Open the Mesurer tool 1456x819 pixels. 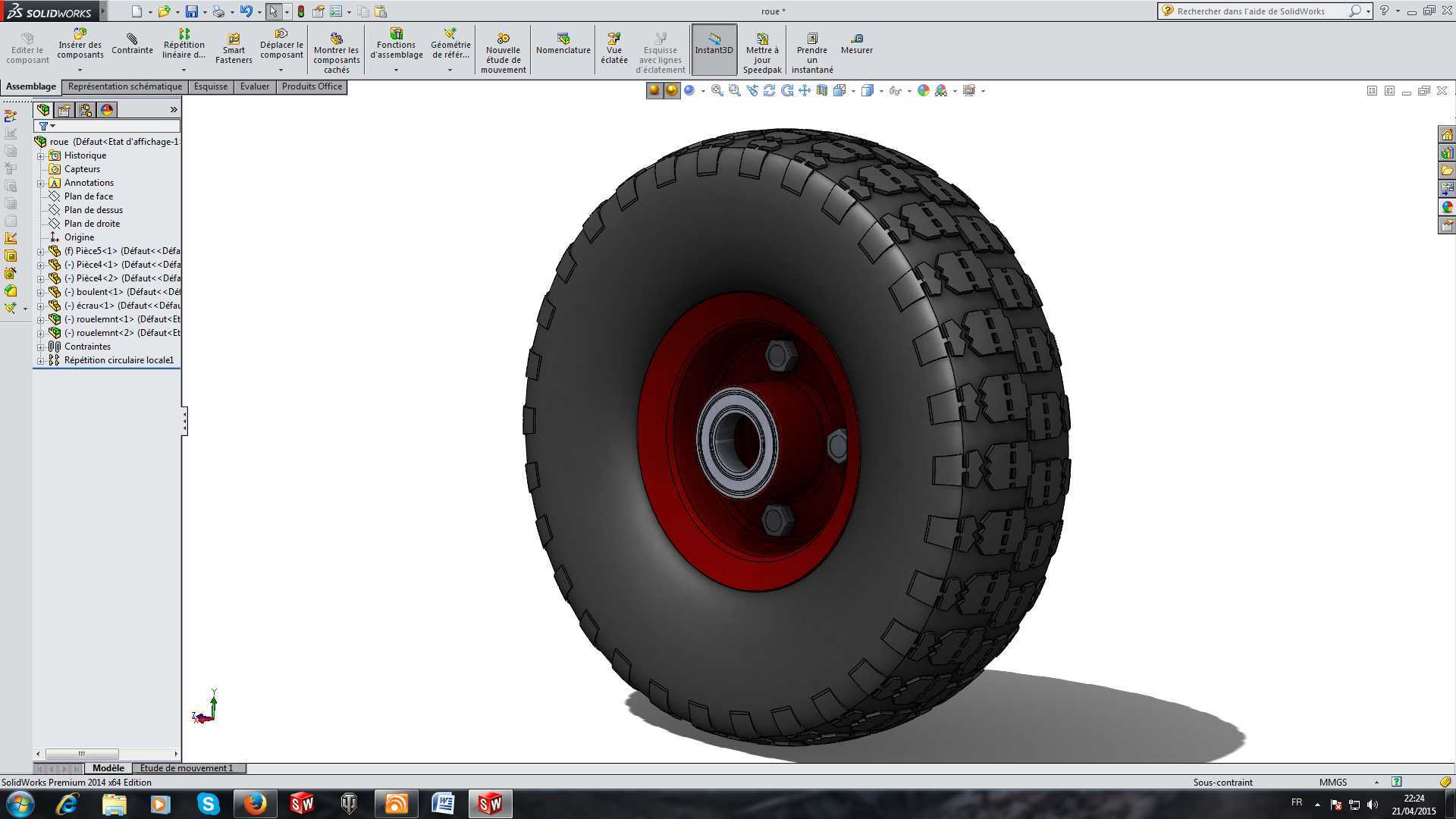pos(857,44)
